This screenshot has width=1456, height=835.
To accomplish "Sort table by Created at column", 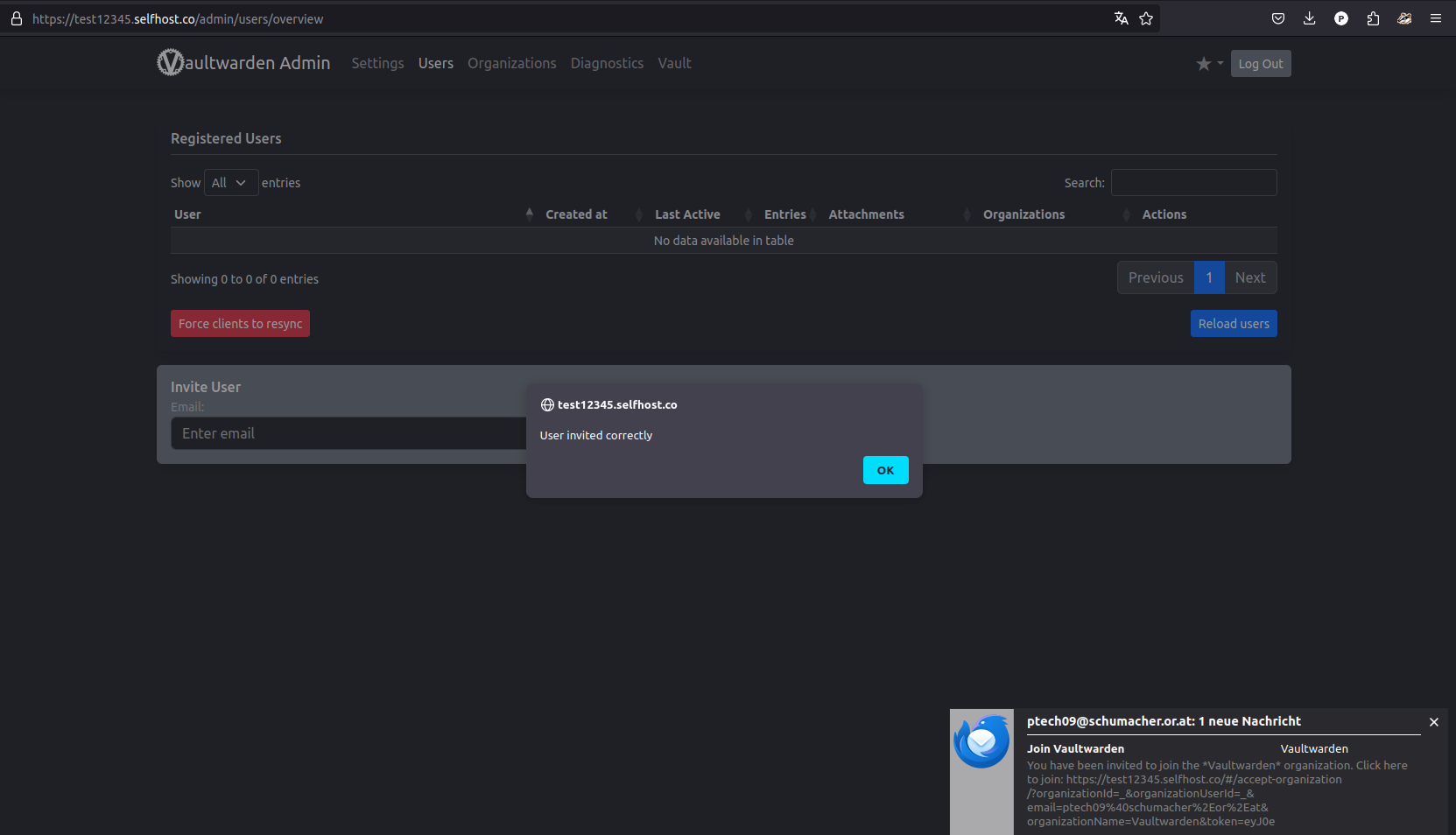I will [x=576, y=214].
